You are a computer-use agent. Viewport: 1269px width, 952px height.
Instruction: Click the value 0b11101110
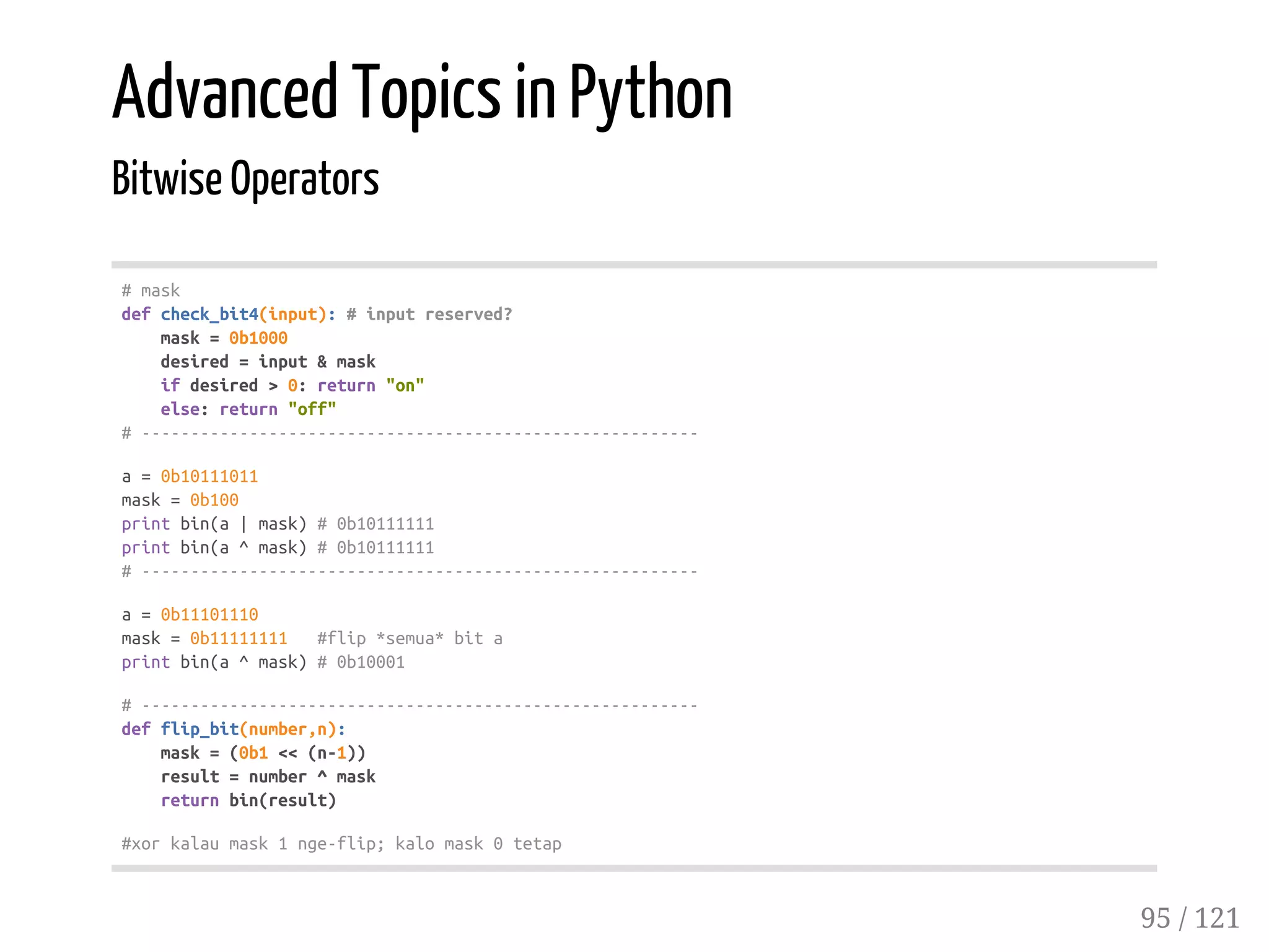click(209, 614)
